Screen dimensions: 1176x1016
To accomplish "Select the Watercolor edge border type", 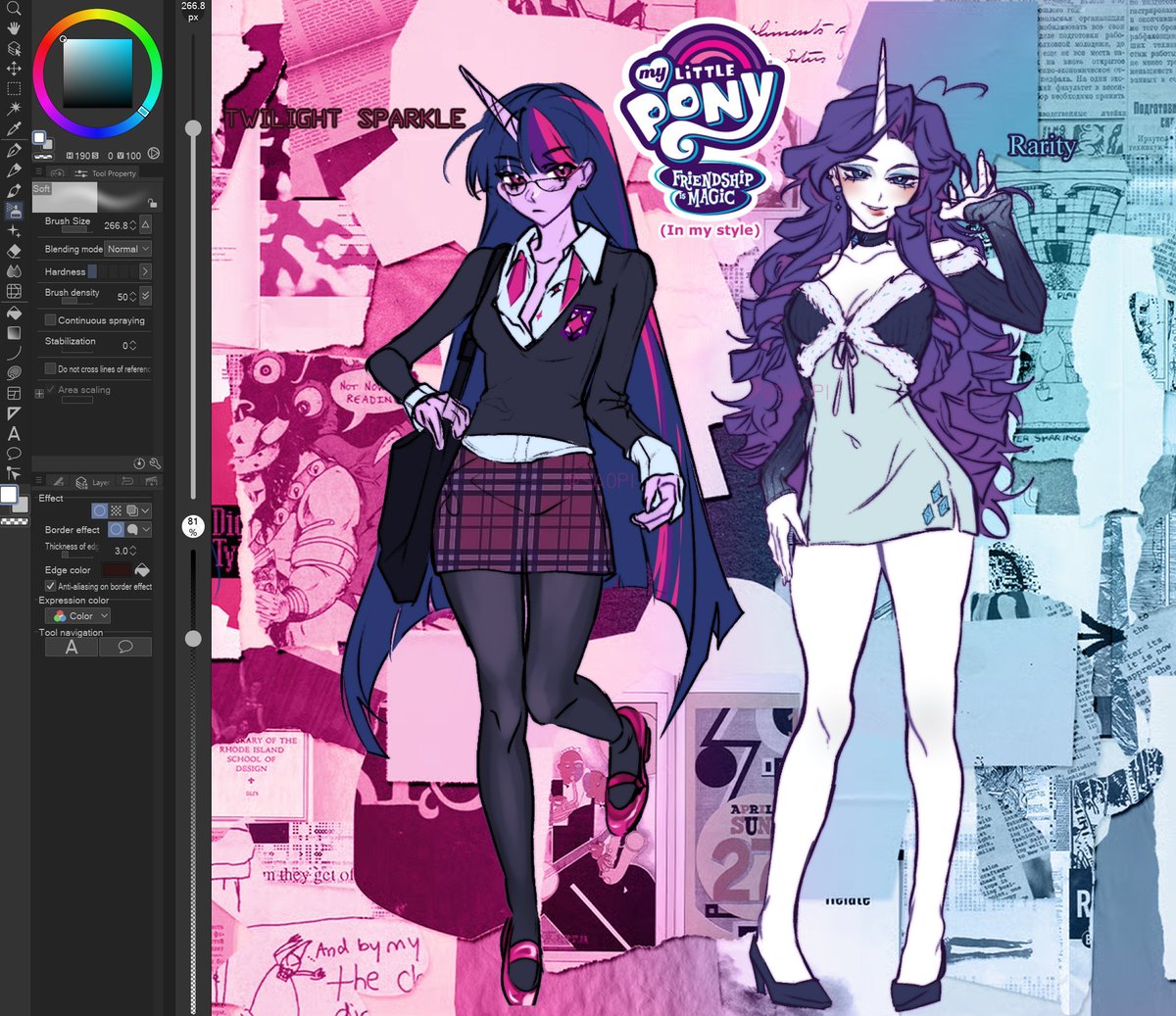I will pyautogui.click(x=132, y=529).
